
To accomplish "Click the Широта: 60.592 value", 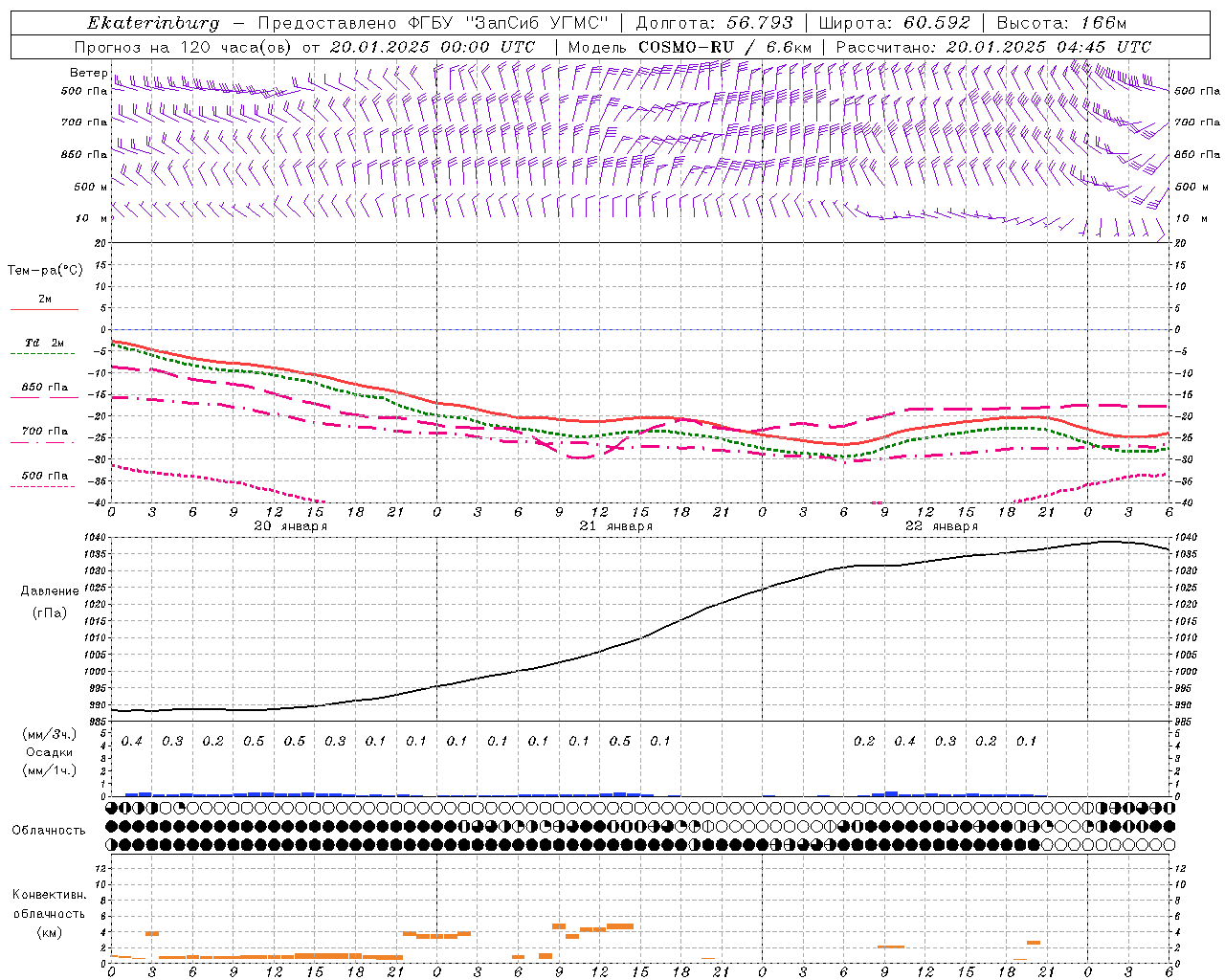I will coord(894,23).
